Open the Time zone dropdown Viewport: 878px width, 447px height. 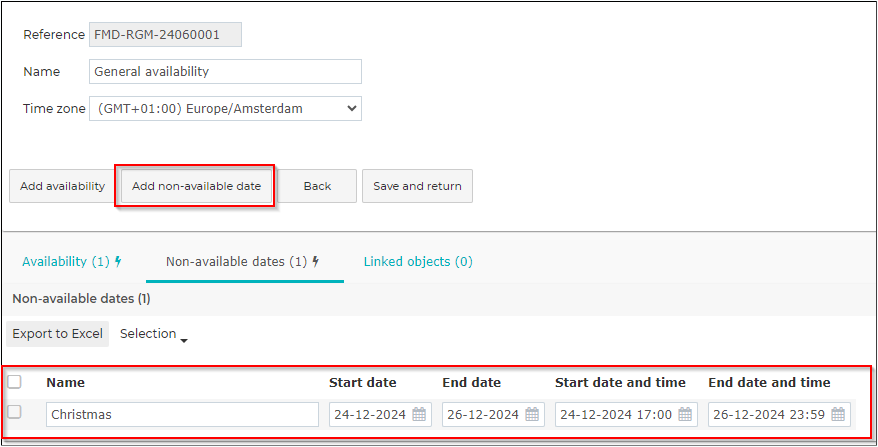[225, 109]
